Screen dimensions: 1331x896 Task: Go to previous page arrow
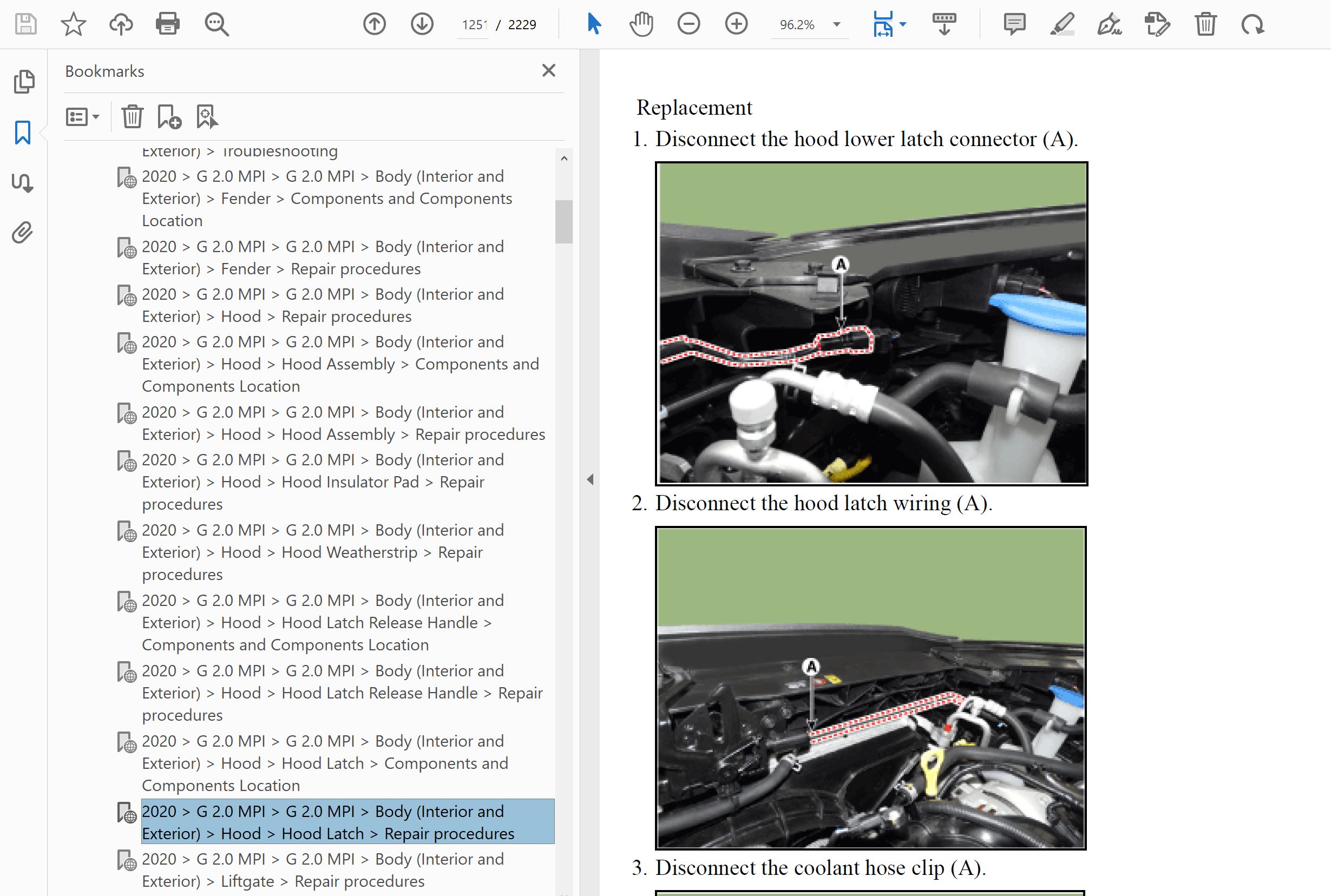click(375, 24)
